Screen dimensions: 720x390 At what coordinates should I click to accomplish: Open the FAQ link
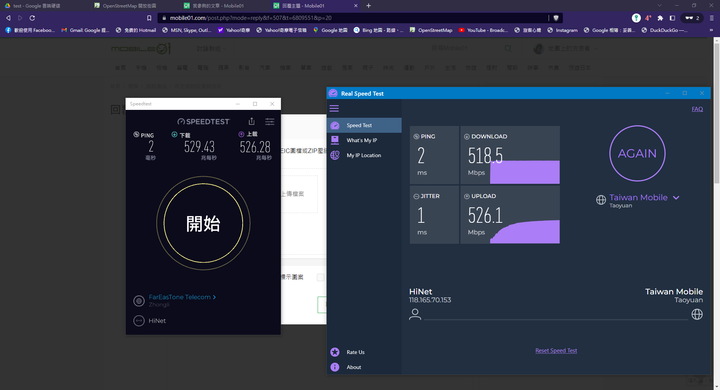click(x=697, y=109)
